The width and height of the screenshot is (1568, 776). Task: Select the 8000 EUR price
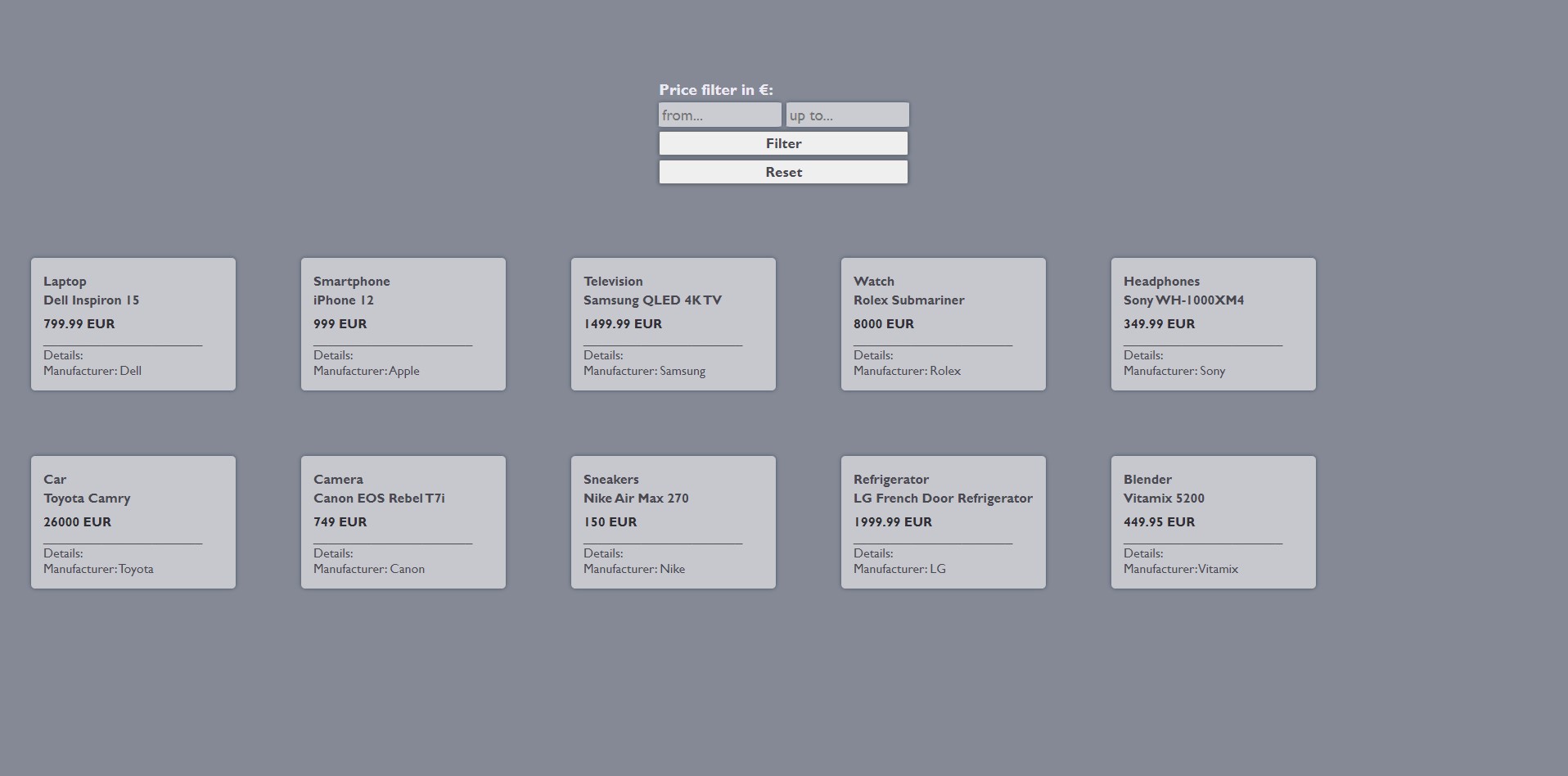pyautogui.click(x=884, y=324)
